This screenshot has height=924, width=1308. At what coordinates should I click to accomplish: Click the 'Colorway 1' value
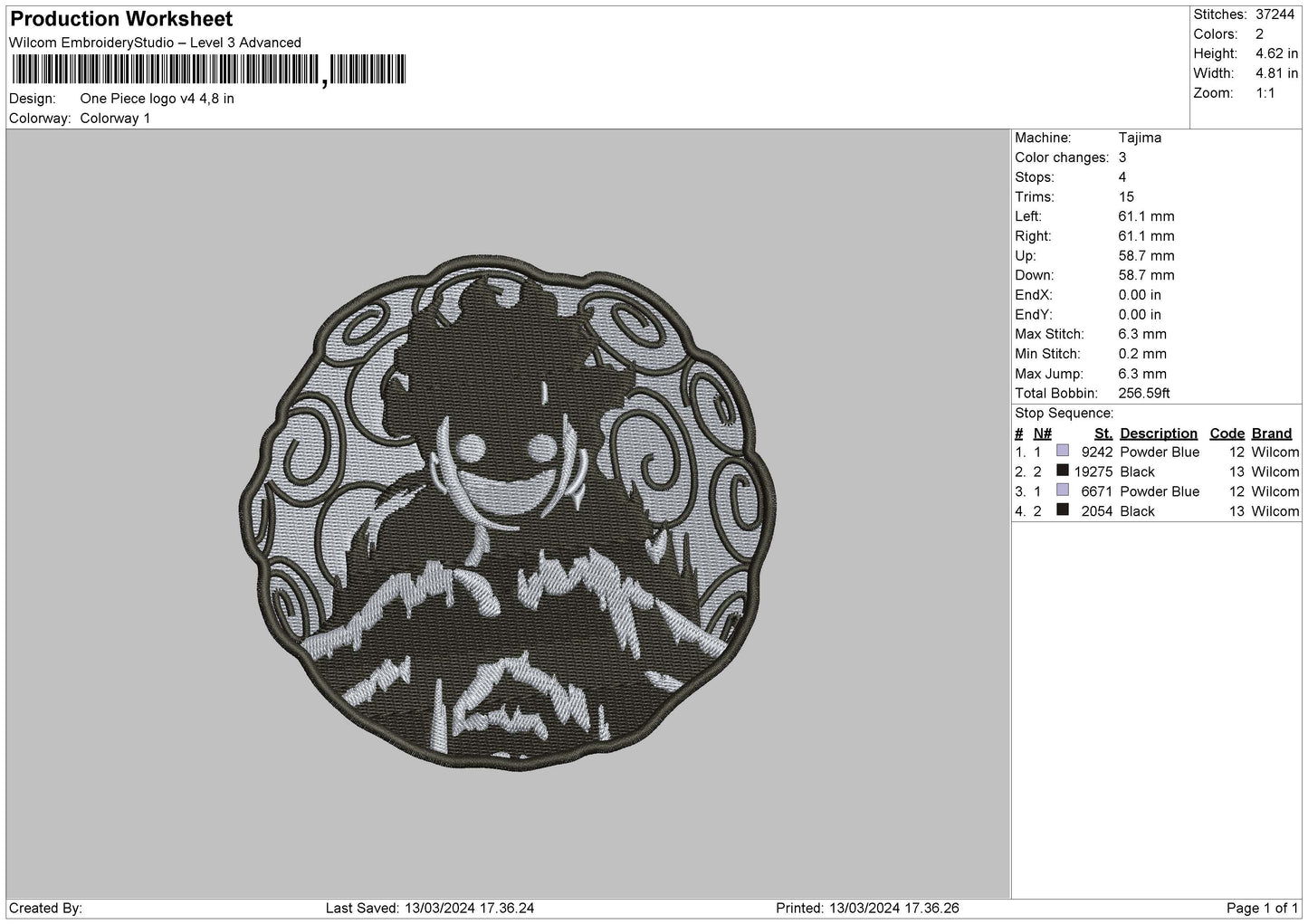(x=115, y=119)
